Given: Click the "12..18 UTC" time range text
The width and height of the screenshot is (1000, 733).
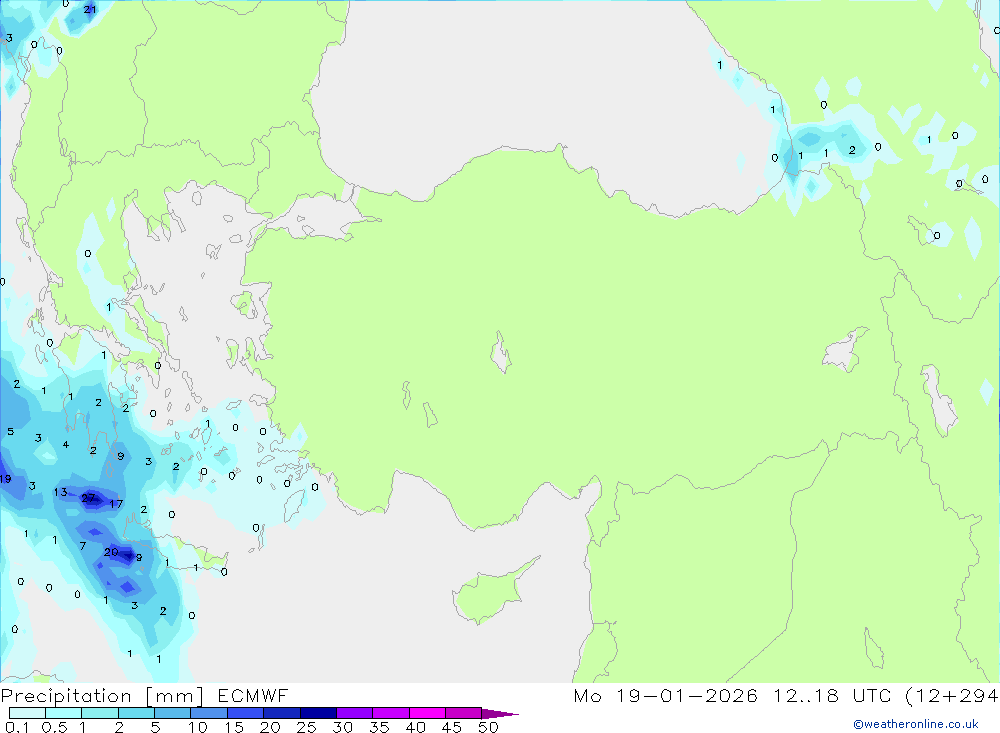Looking at the screenshot, I should click(832, 696).
